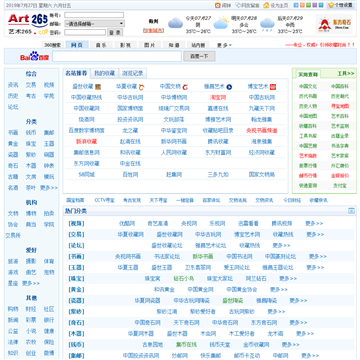Click the alarm clock icon in top bar
Screen dimensions: 360x360
coord(218,5)
